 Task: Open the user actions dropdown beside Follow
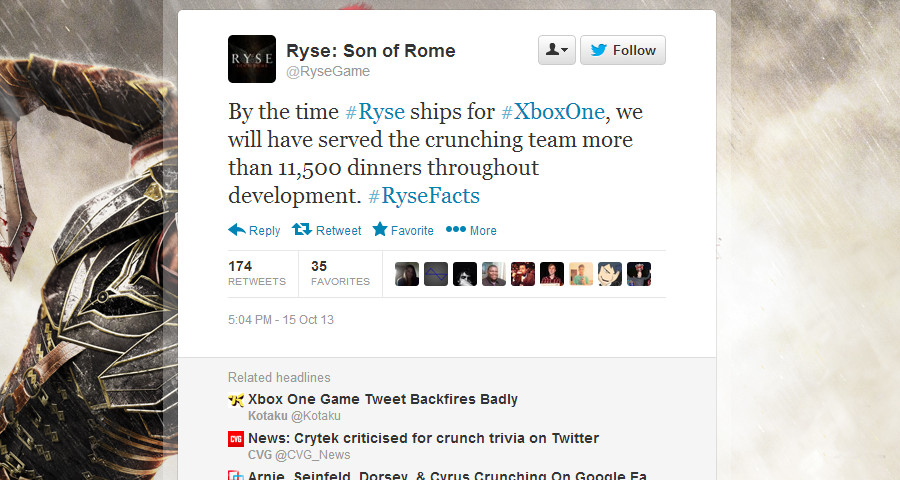tap(556, 50)
